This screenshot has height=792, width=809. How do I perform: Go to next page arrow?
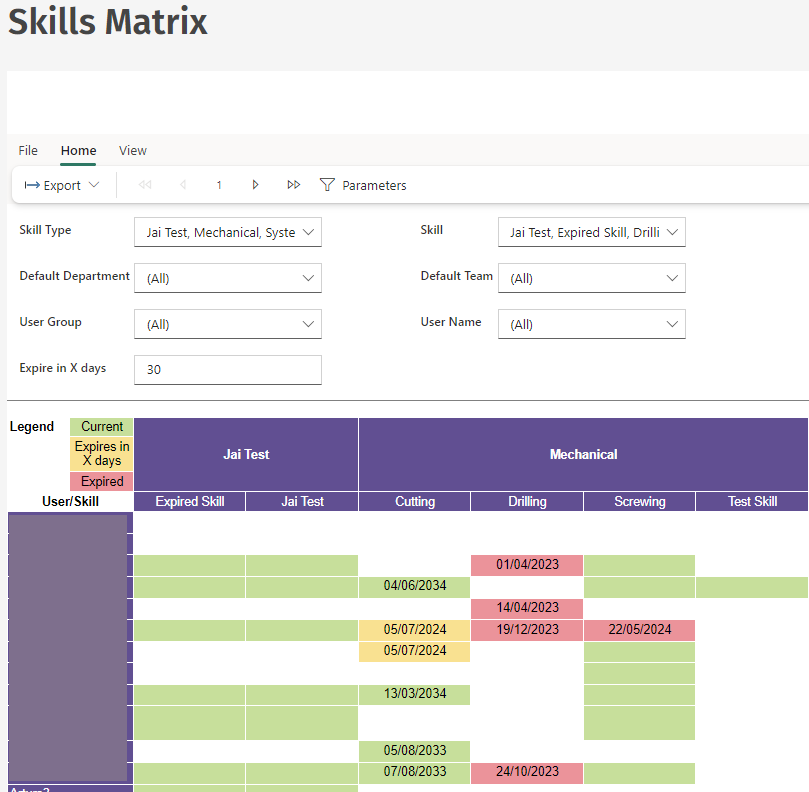click(x=255, y=185)
